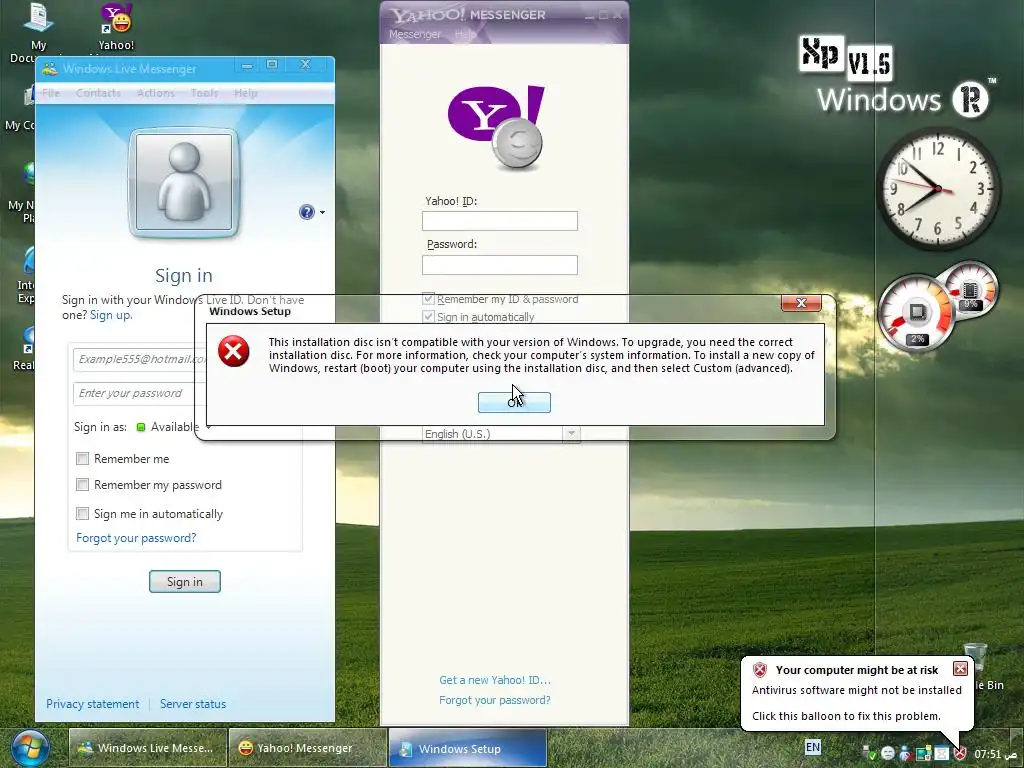1024x768 pixels.
Task: Toggle Yahoo Sign in automatically checkbox
Action: (428, 317)
